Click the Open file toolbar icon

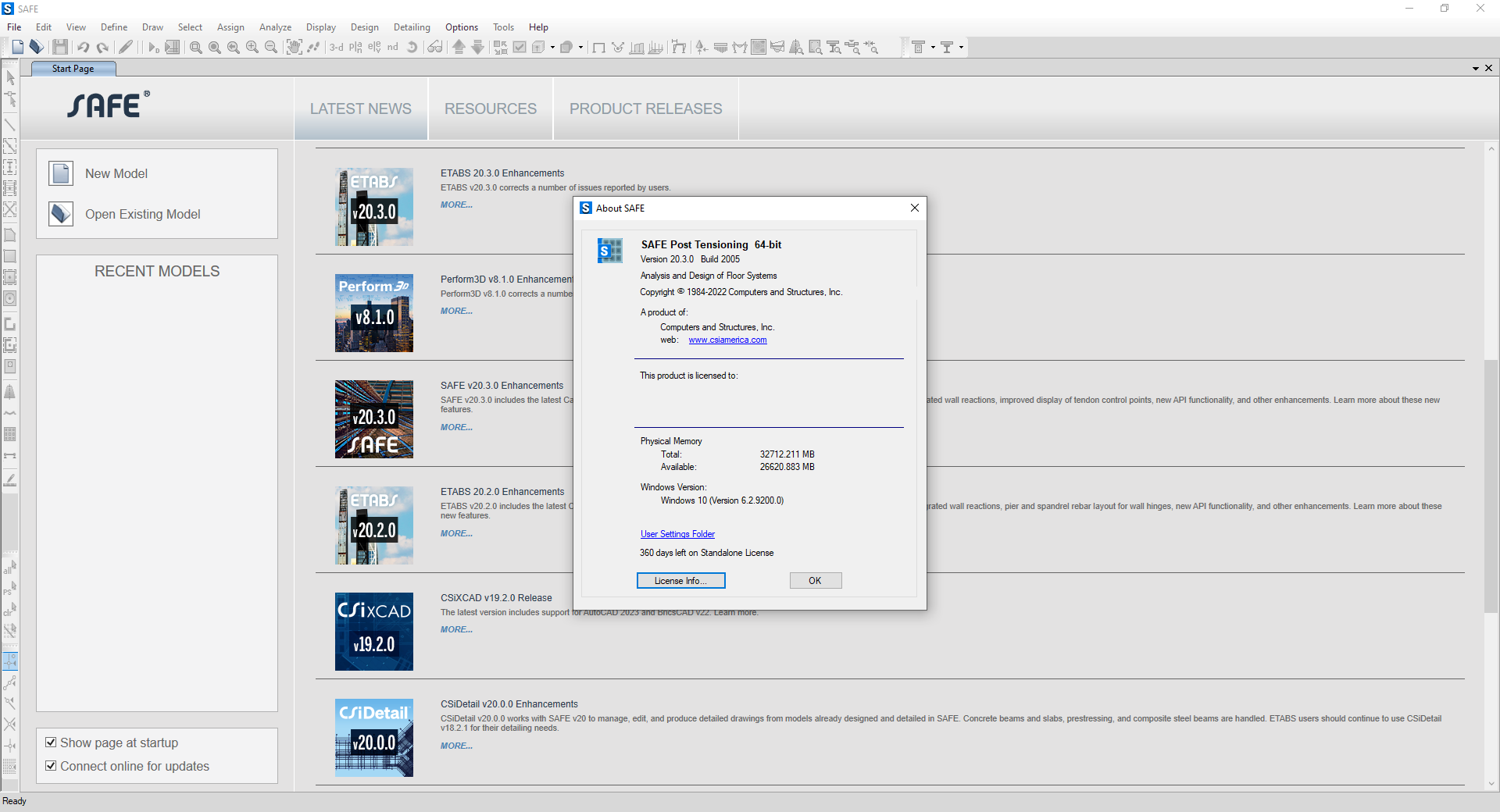(x=36, y=48)
